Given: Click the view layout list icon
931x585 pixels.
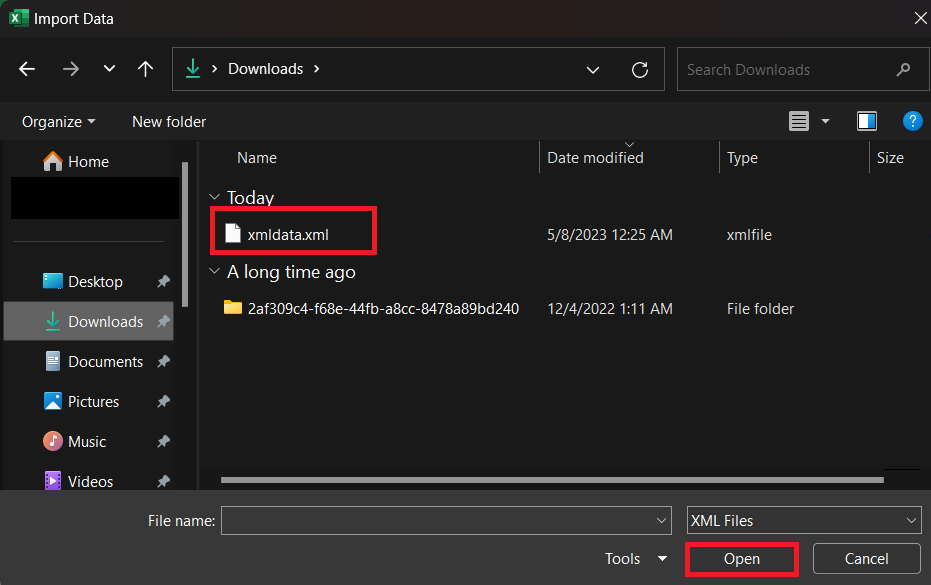Looking at the screenshot, I should (x=799, y=121).
